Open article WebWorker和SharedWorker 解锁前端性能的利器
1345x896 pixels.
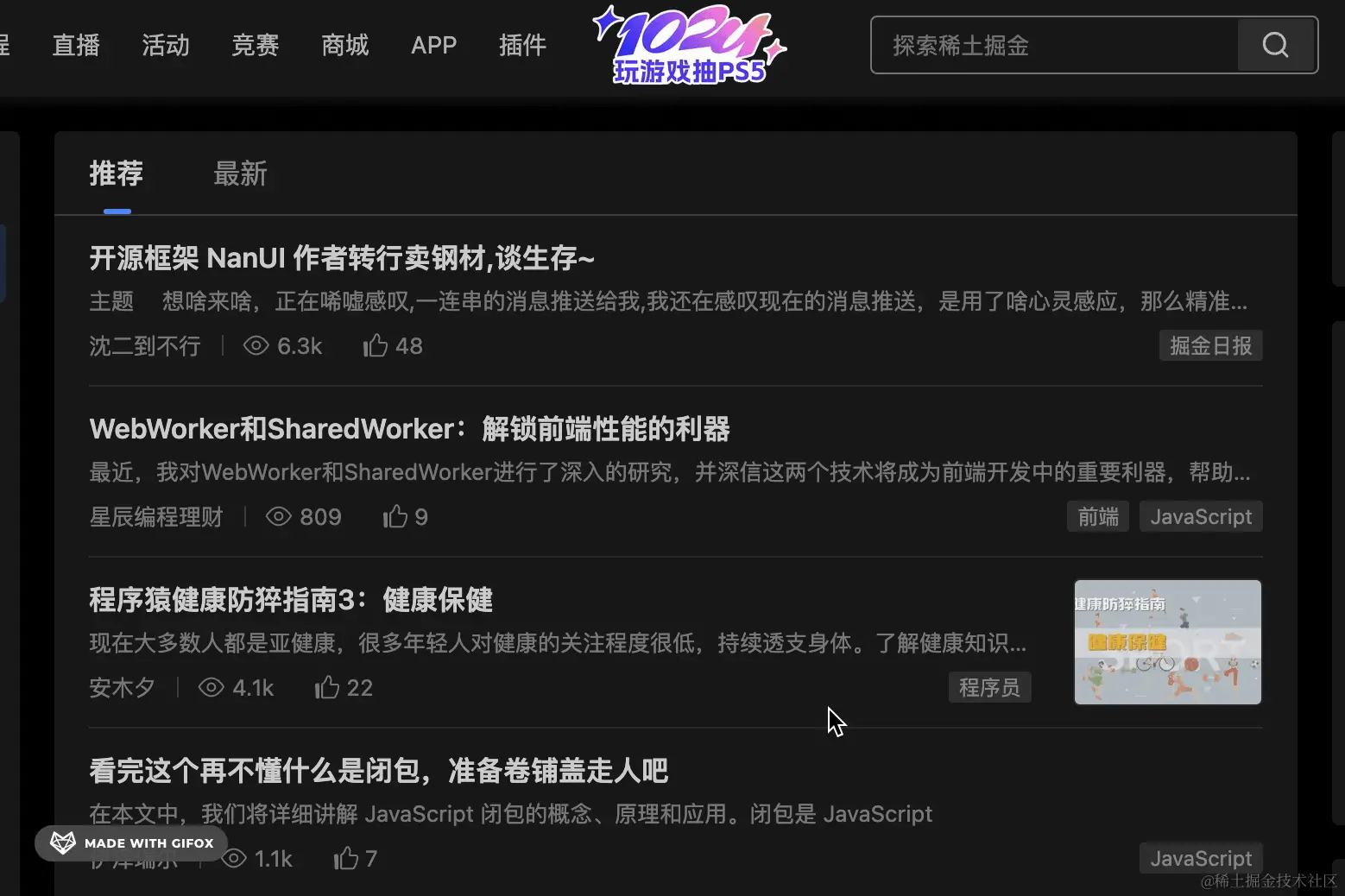tap(409, 429)
